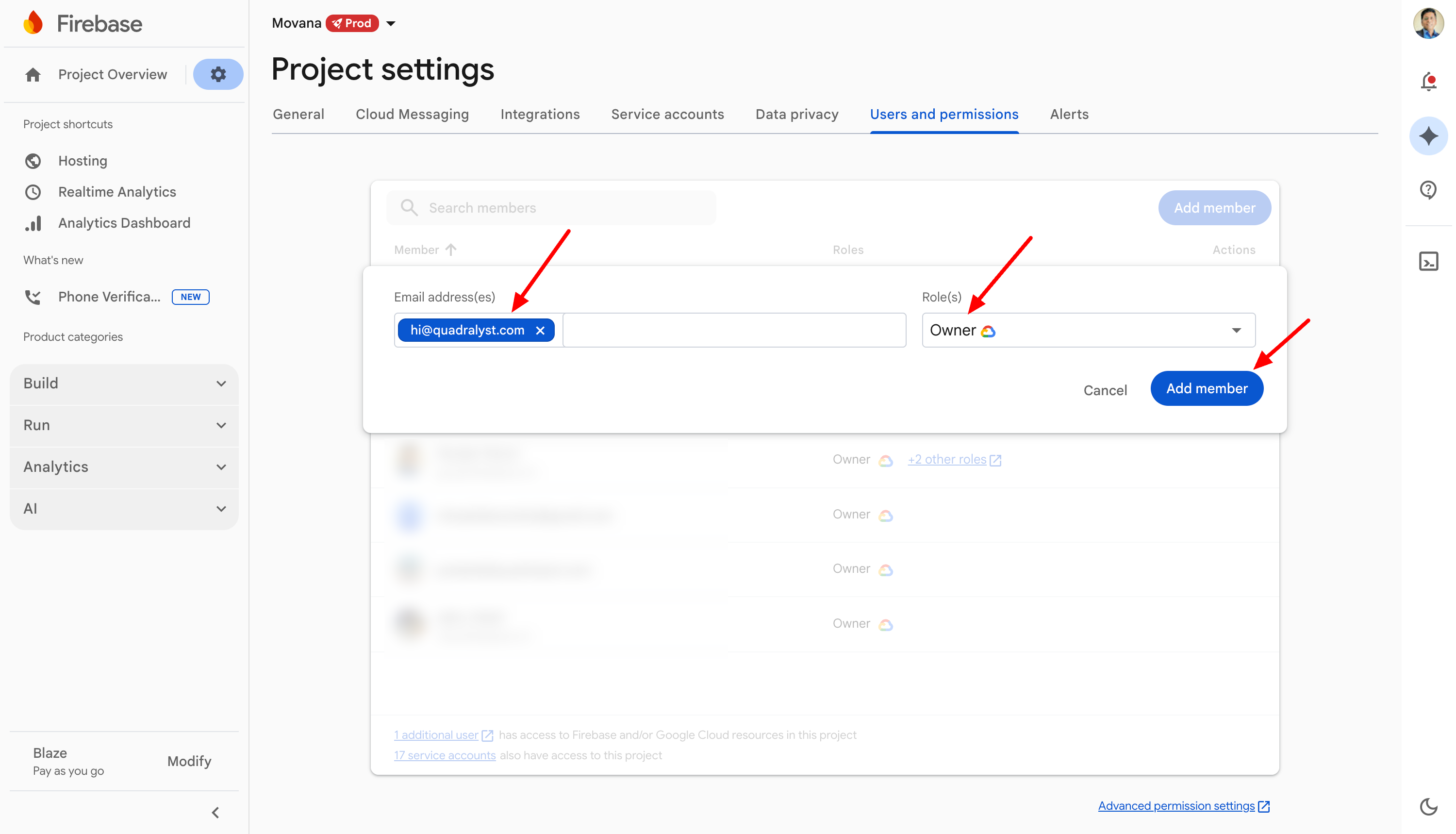Image resolution: width=1456 pixels, height=834 pixels.
Task: Open project settings gear icon
Action: [x=218, y=74]
